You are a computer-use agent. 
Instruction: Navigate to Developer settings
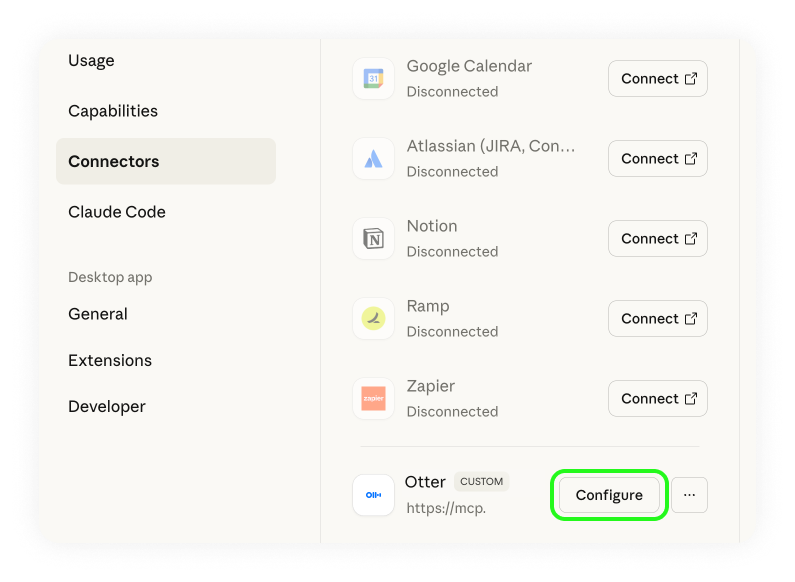pyautogui.click(x=107, y=406)
